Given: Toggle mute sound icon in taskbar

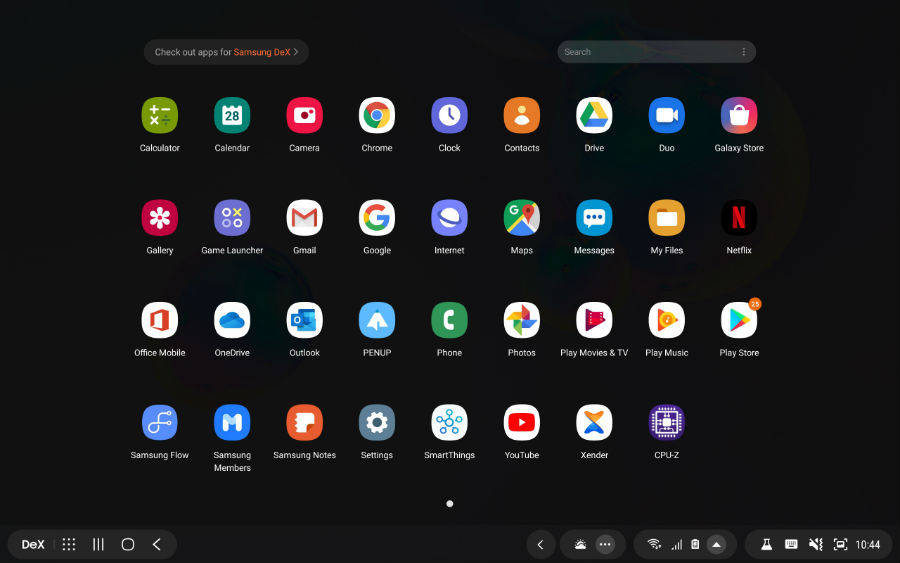Looking at the screenshot, I should [815, 544].
